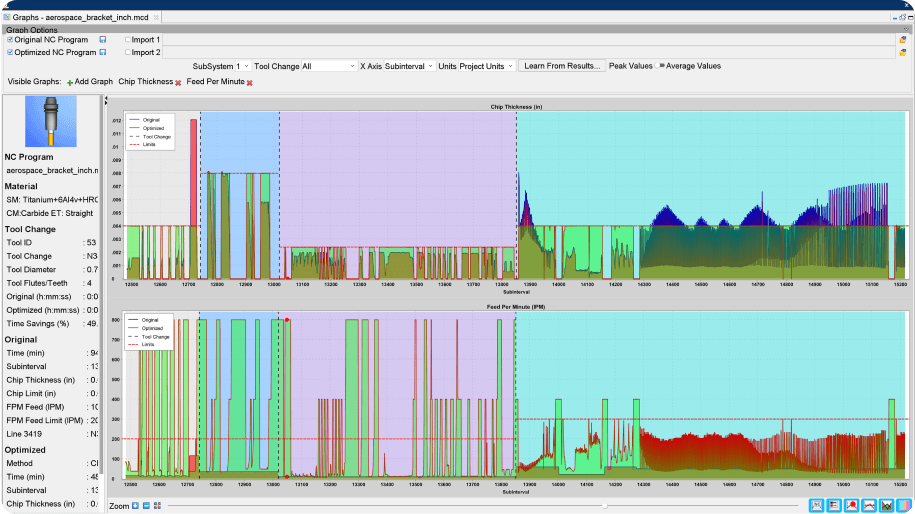This screenshot has width=915, height=514.
Task: Toggle the Optimized NC Program checkbox
Action: [x=11, y=52]
